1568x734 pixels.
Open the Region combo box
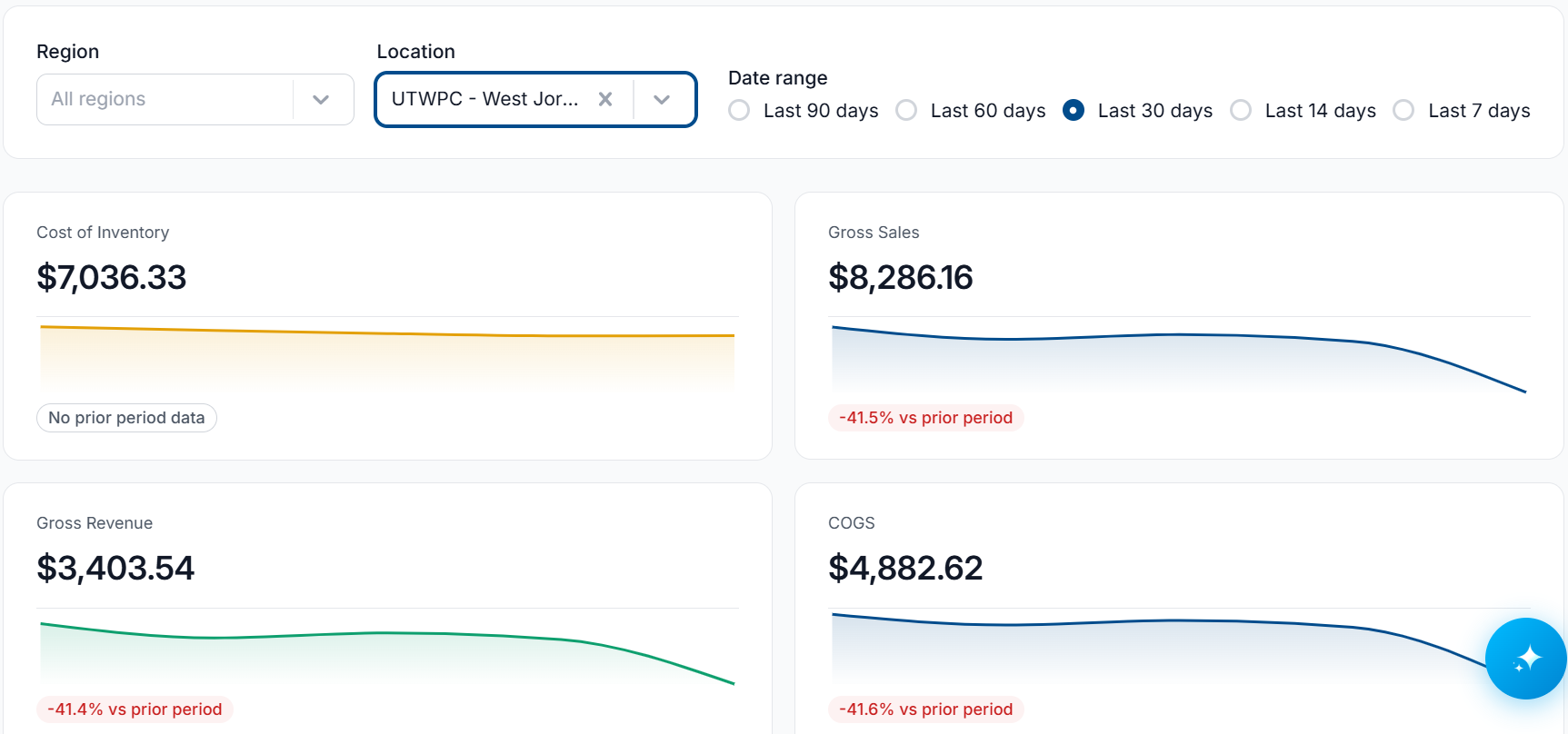click(x=195, y=99)
